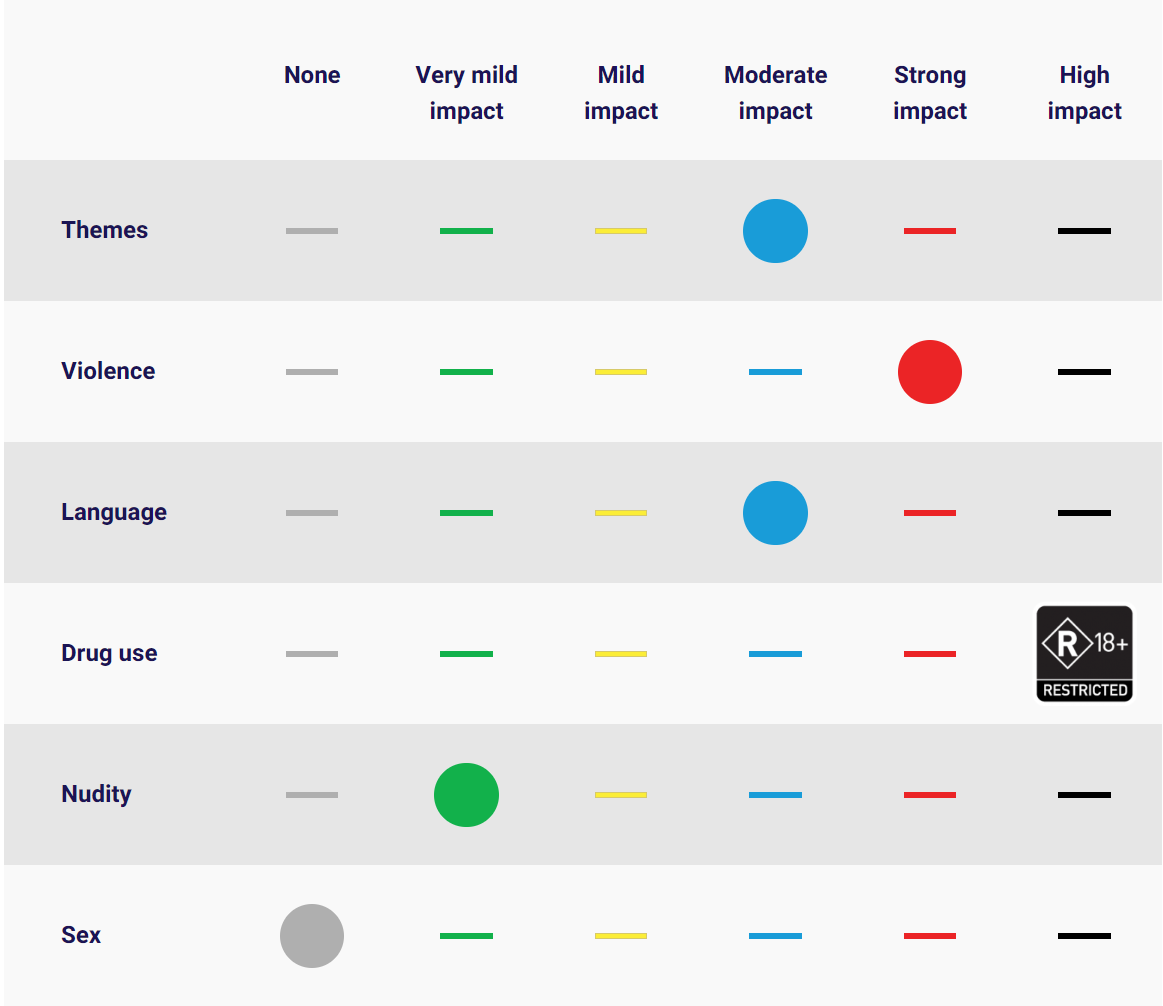The height and width of the screenshot is (1006, 1163).
Task: Click the black High impact dash for Sex
Action: coord(1084,936)
